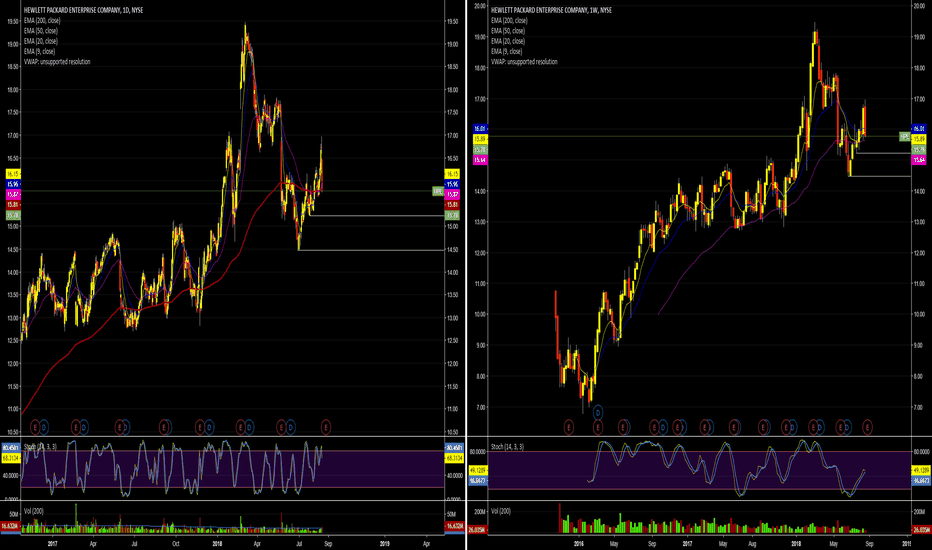Select EMA (50, close) legend on daily chart

point(40,30)
